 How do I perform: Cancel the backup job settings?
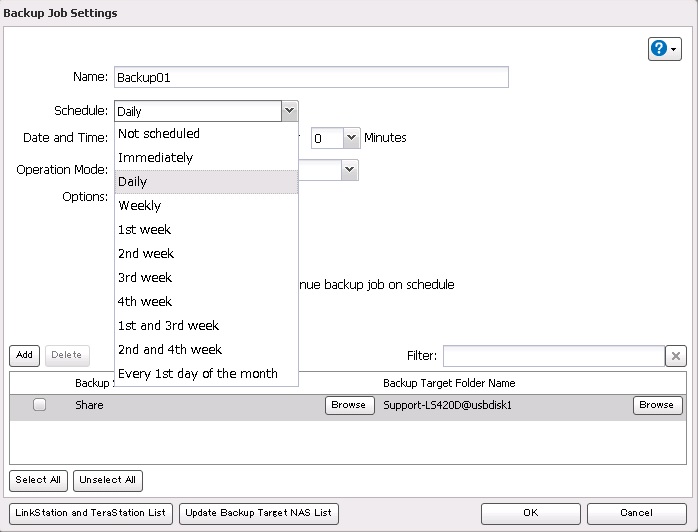(x=637, y=513)
